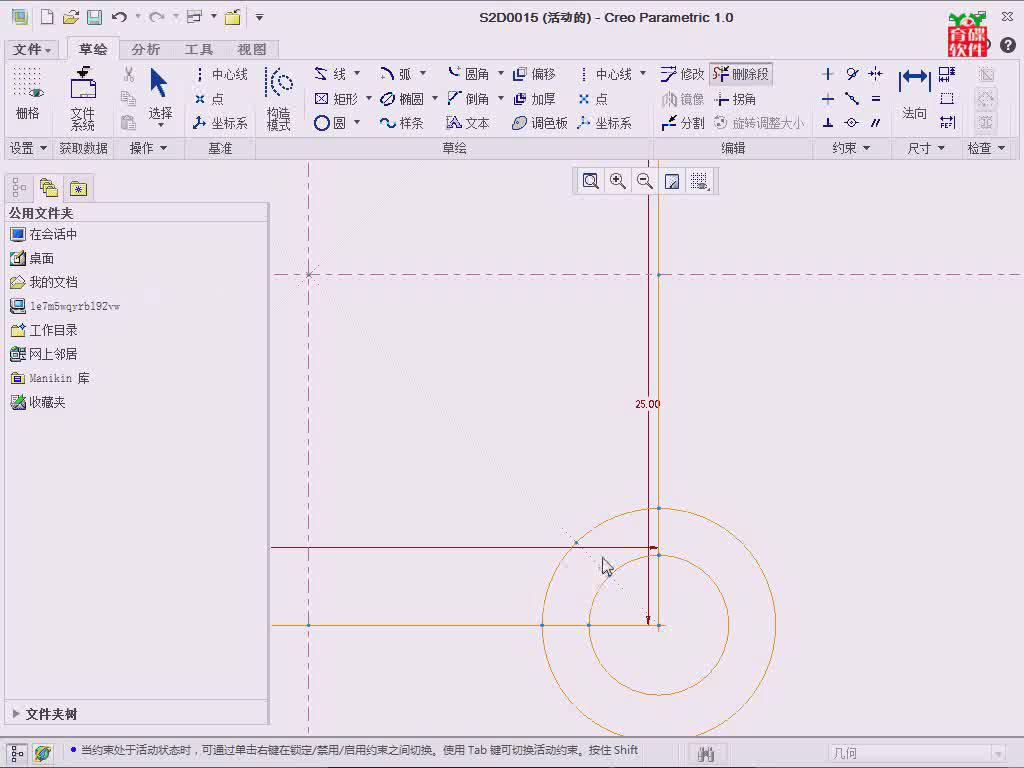Switch to the 草绘 ribbon tab
Viewport: 1024px width, 768px height.
point(93,49)
